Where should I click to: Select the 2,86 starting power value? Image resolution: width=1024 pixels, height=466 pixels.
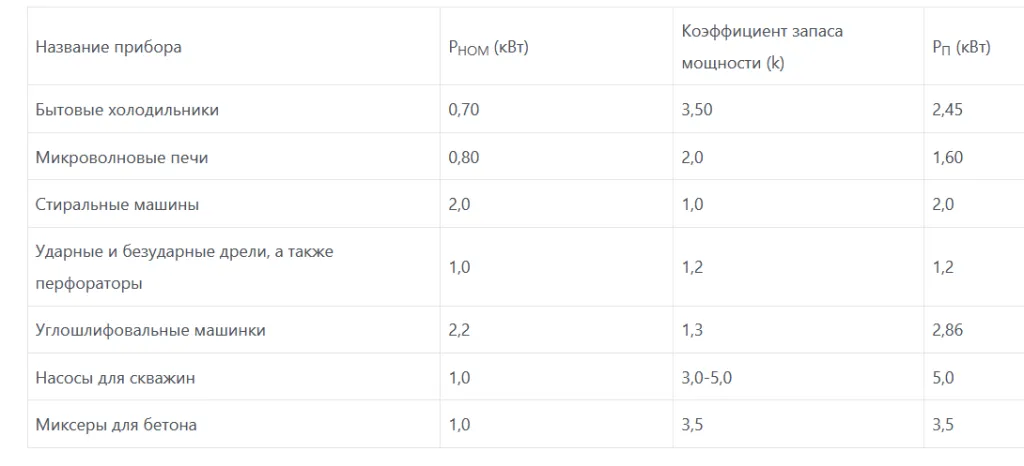(x=947, y=330)
